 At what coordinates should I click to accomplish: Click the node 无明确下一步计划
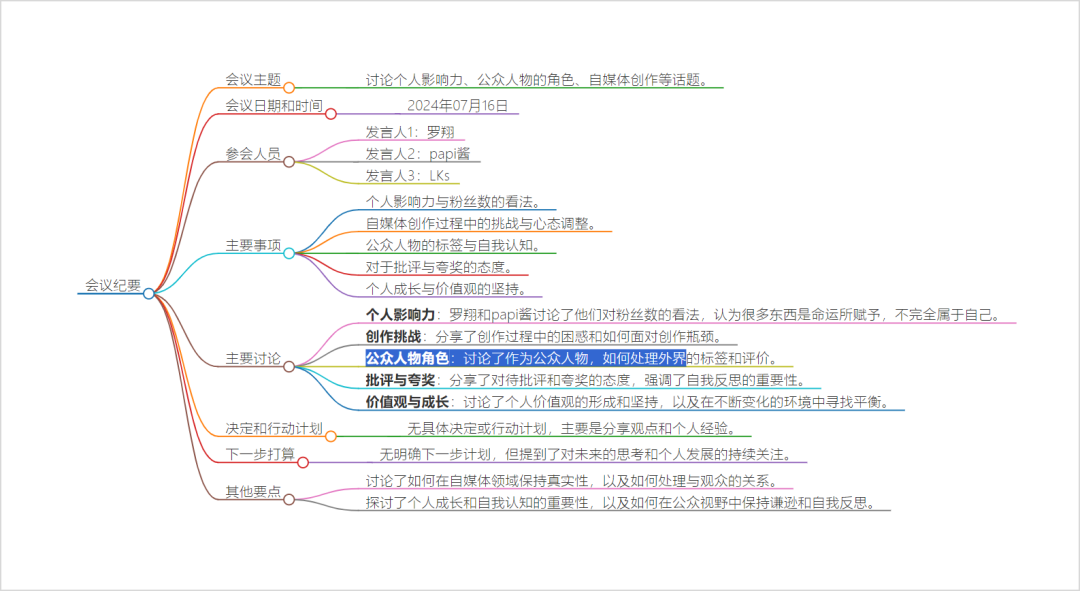[587, 454]
